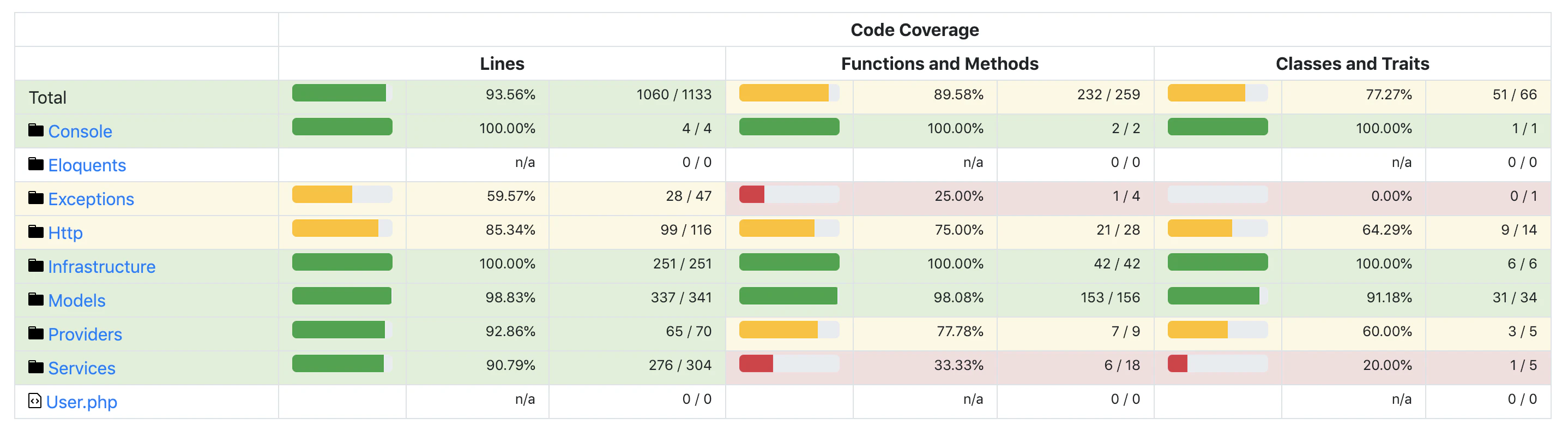The height and width of the screenshot is (430, 1568).
Task: Click the folder icon beside Exceptions
Action: pyautogui.click(x=36, y=198)
